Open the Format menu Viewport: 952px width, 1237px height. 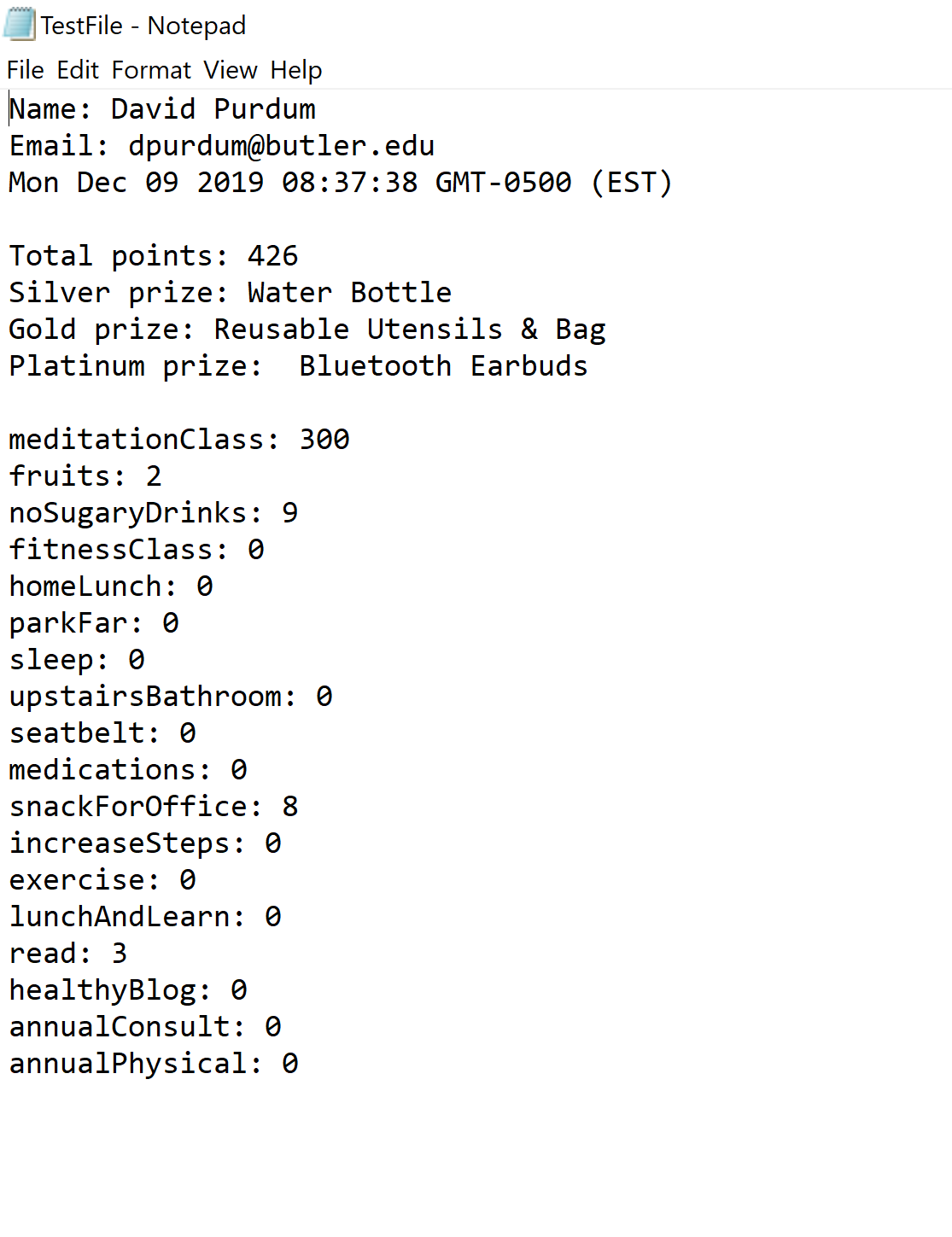pos(151,70)
